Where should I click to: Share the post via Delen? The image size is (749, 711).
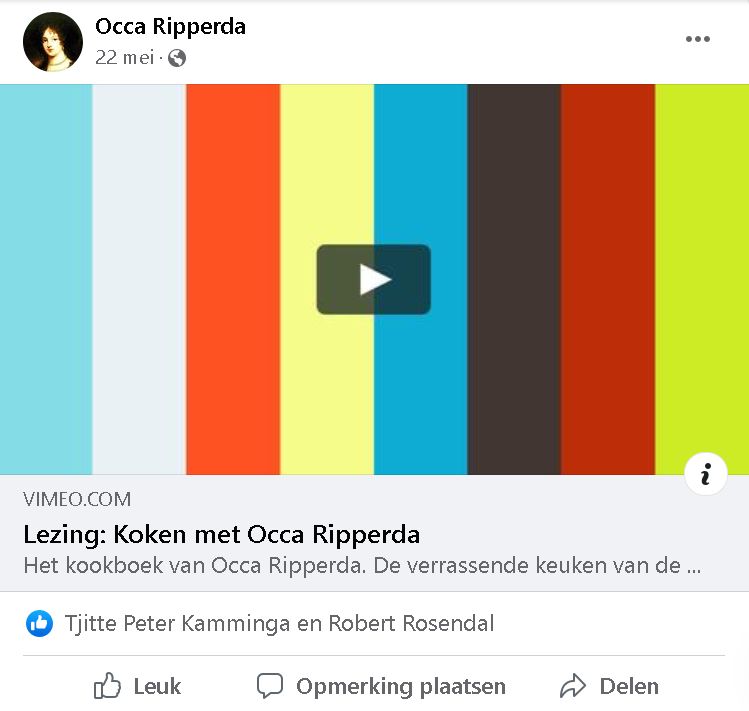[609, 686]
